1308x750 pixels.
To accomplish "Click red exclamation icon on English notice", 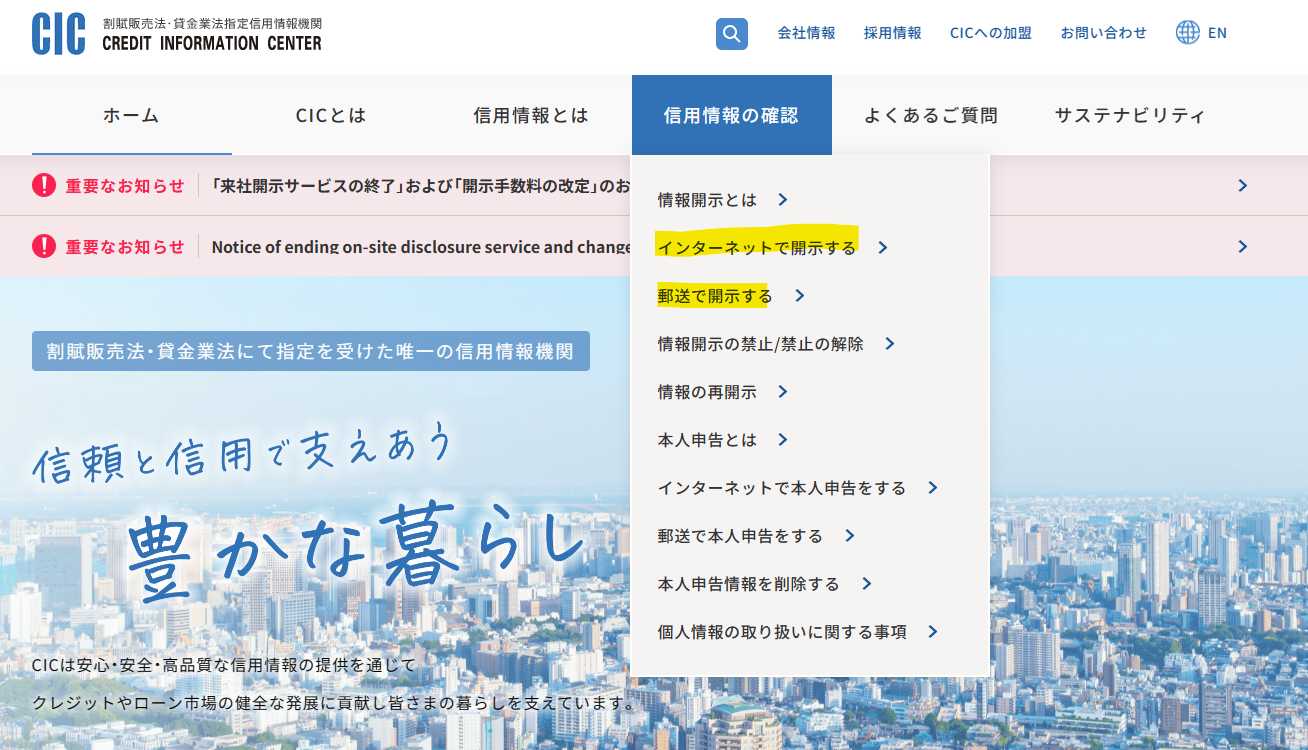I will tap(44, 246).
